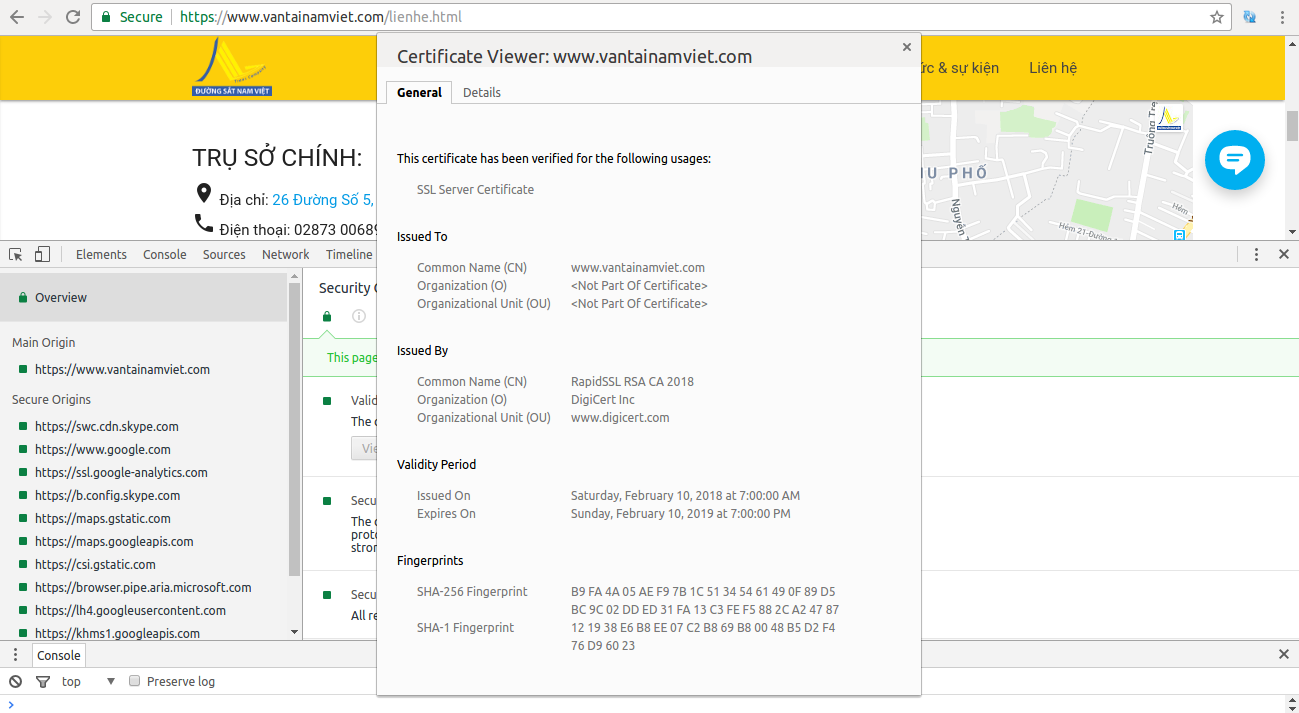Open the blue chat bubble widget
The image size is (1299, 713).
click(1235, 160)
